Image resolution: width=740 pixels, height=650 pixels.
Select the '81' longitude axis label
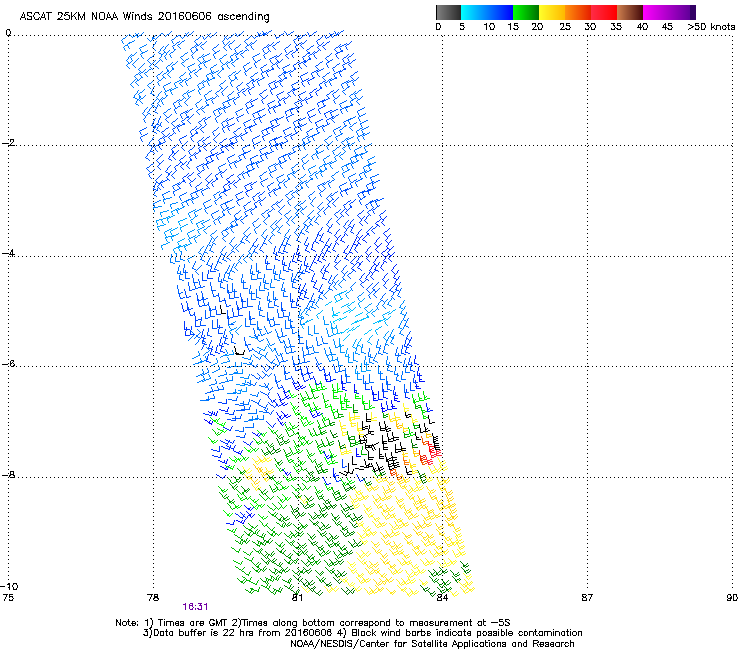297,598
